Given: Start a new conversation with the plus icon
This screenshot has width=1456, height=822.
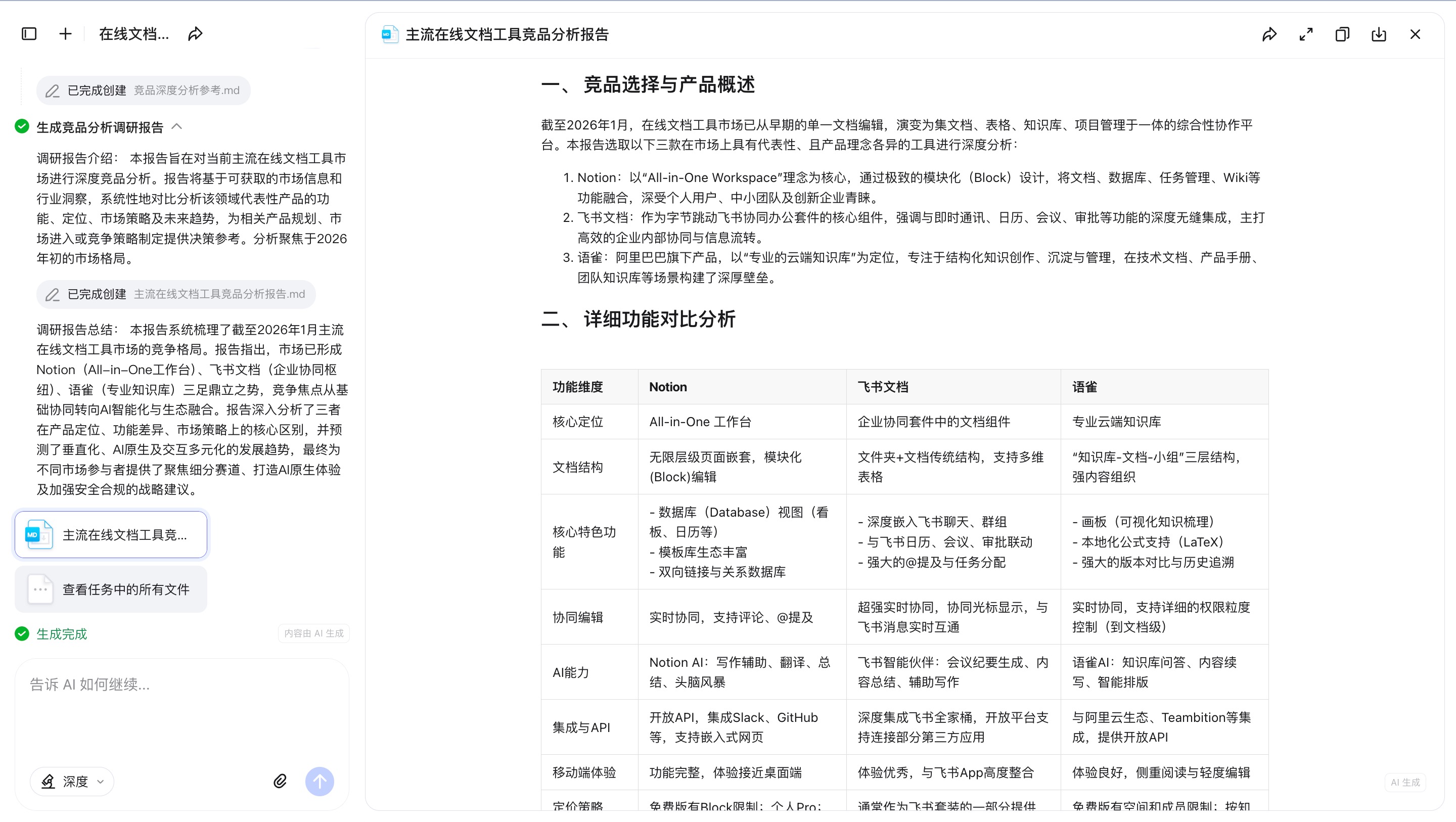Looking at the screenshot, I should click(66, 34).
